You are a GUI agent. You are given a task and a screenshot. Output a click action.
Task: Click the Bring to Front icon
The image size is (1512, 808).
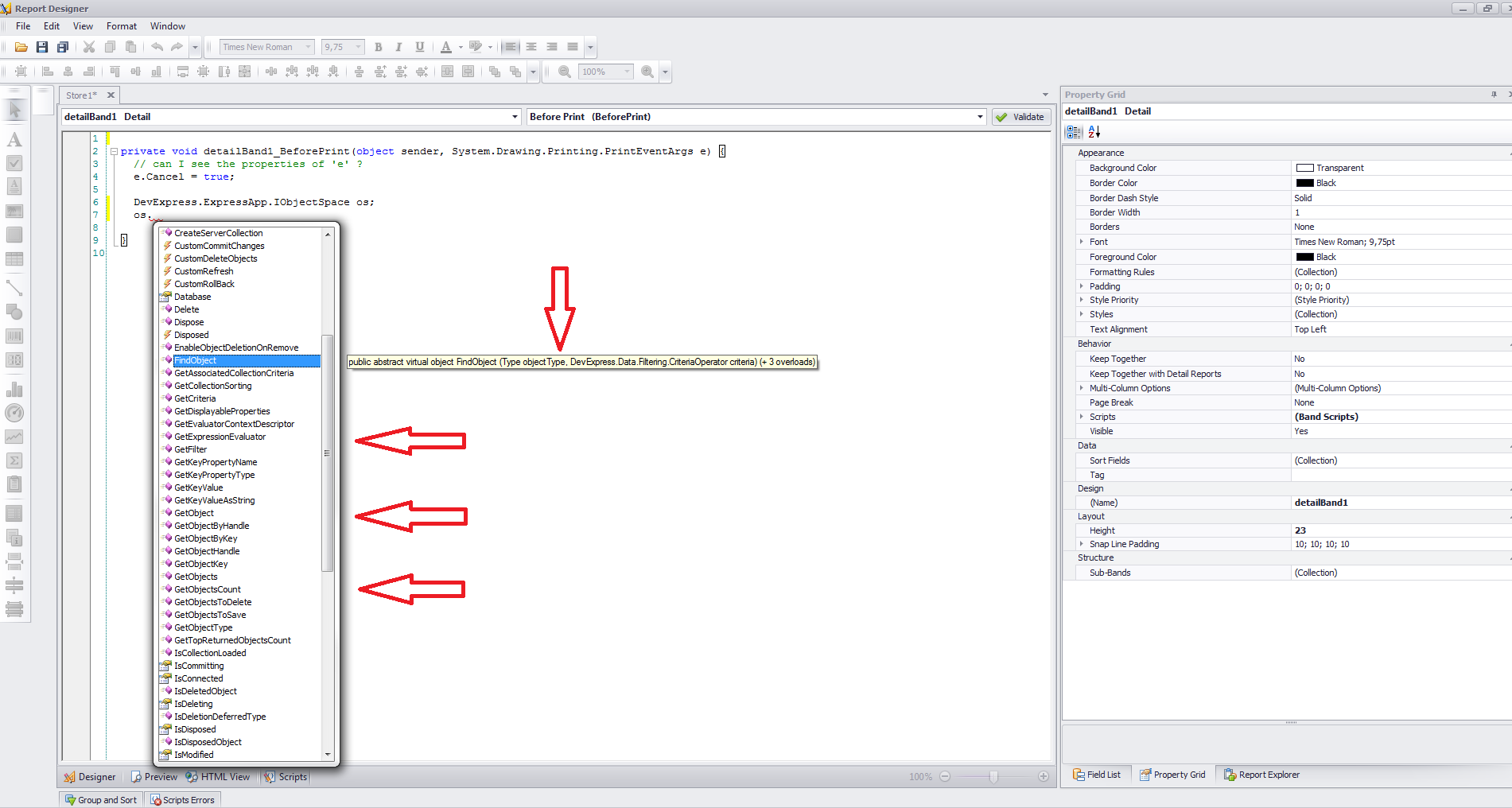tap(495, 72)
